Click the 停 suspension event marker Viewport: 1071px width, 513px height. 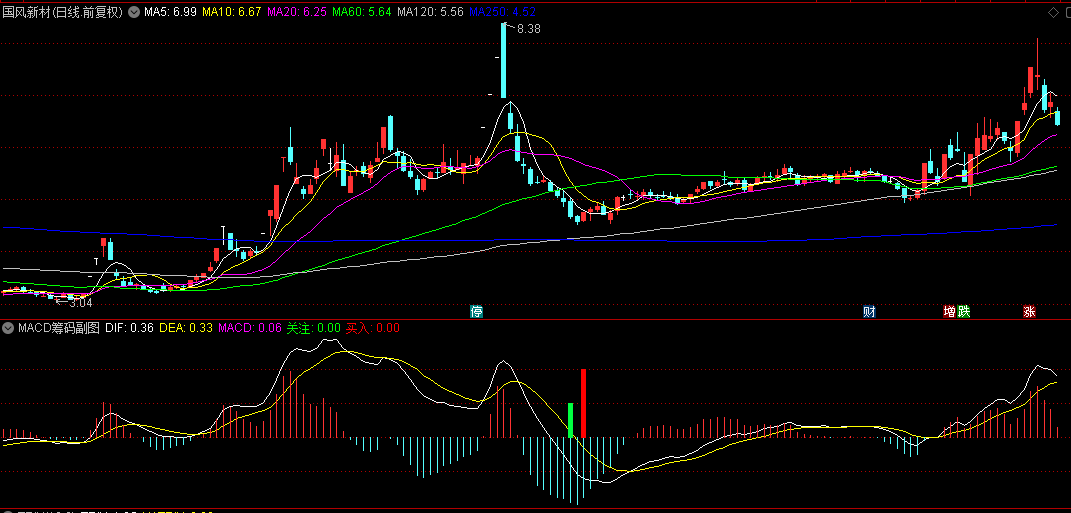click(x=477, y=312)
